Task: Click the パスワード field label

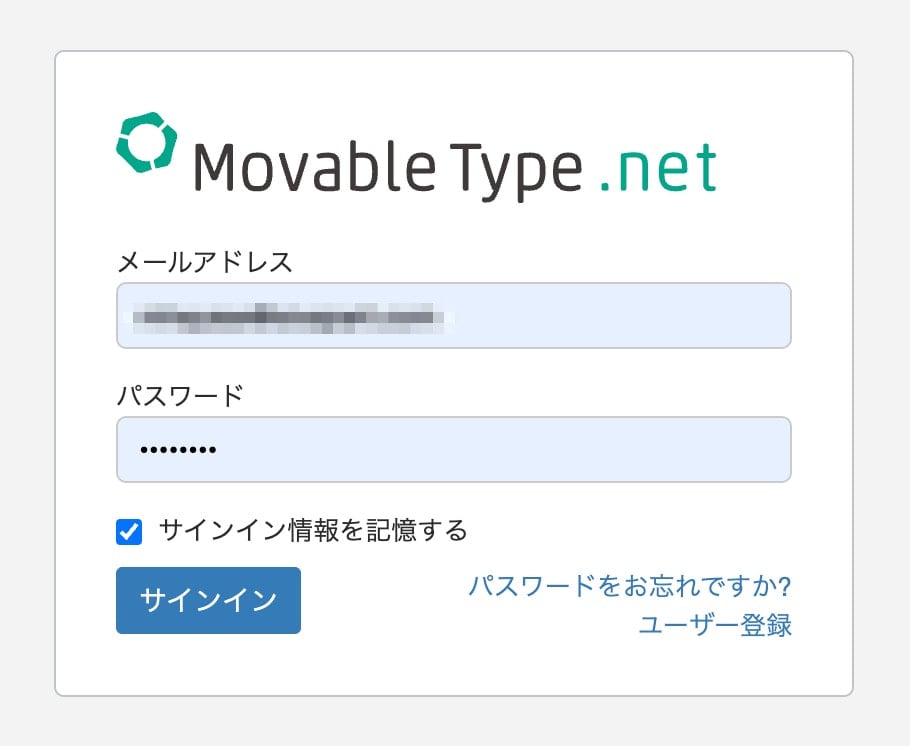Action: click(x=180, y=396)
